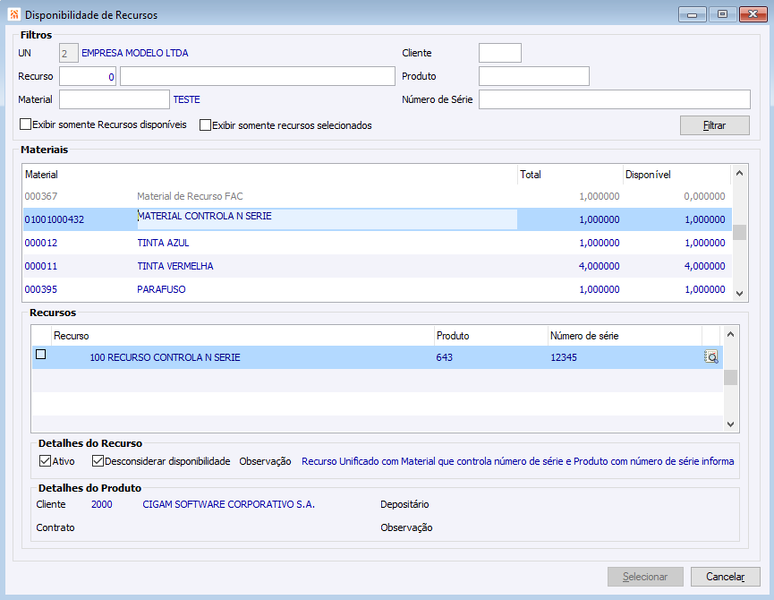Minimize the Disponibilidade de Recursos window

[692, 14]
